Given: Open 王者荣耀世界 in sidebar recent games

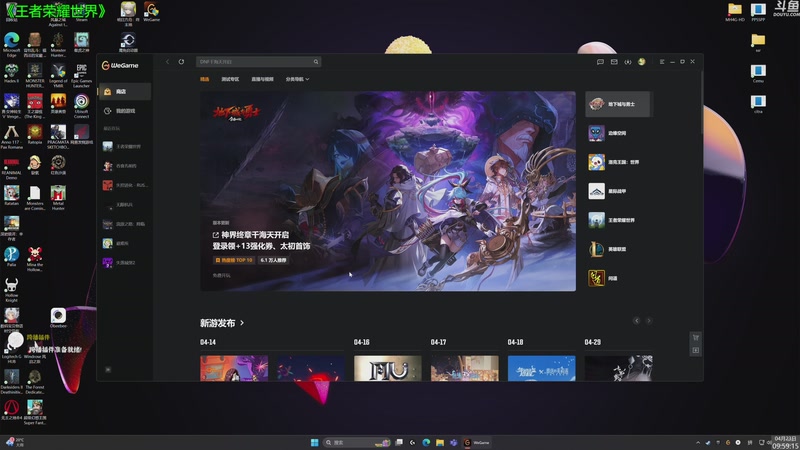Looking at the screenshot, I should (124, 146).
